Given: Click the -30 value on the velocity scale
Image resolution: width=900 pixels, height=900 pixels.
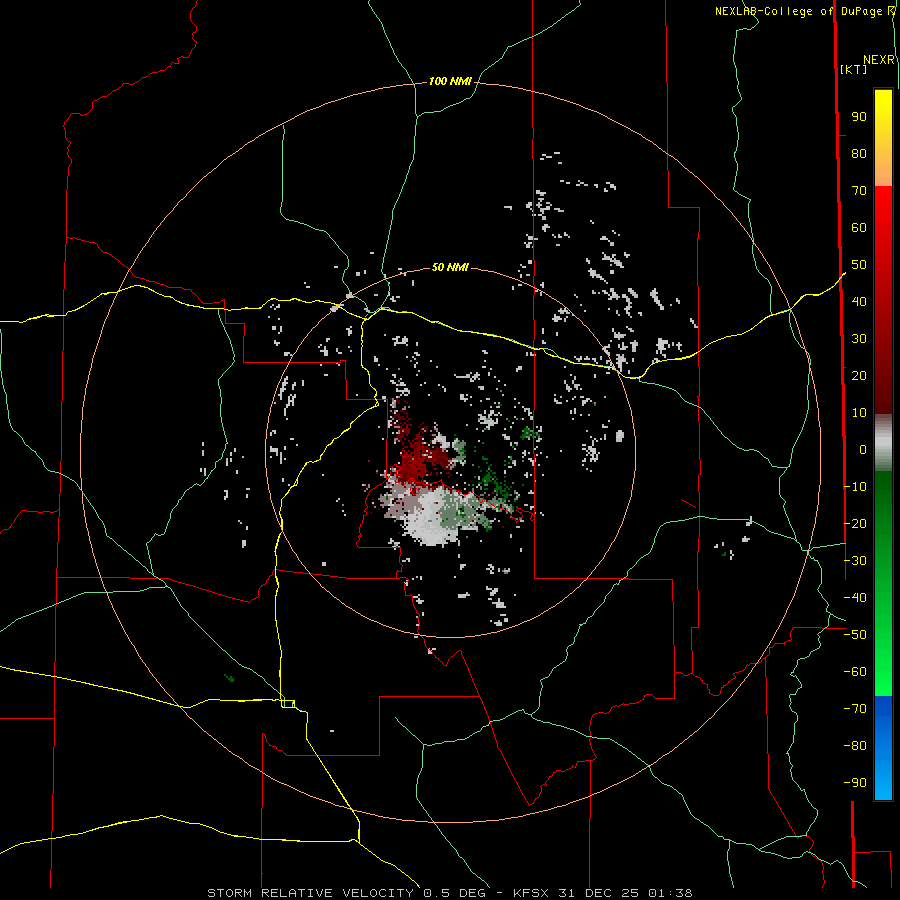Looking at the screenshot, I should pyautogui.click(x=855, y=561).
